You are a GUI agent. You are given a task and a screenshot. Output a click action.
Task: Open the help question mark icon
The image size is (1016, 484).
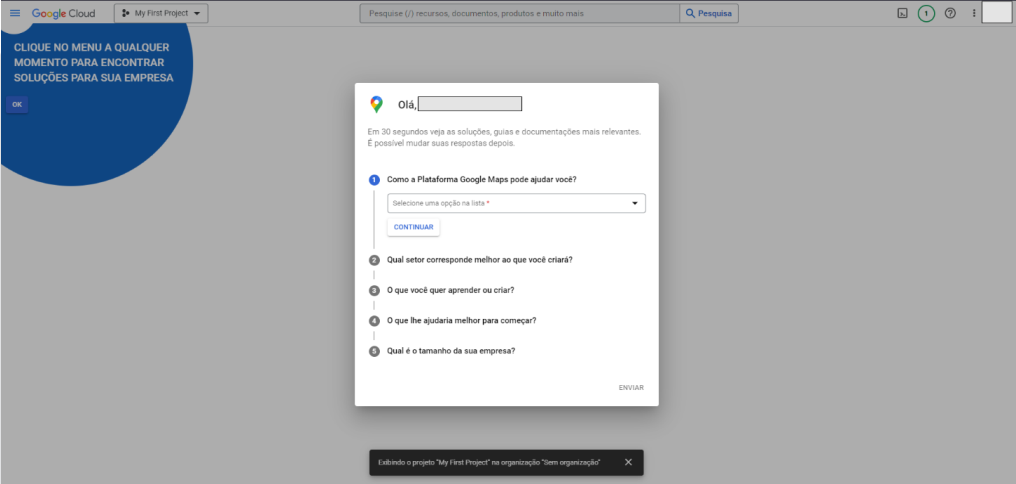pos(950,13)
